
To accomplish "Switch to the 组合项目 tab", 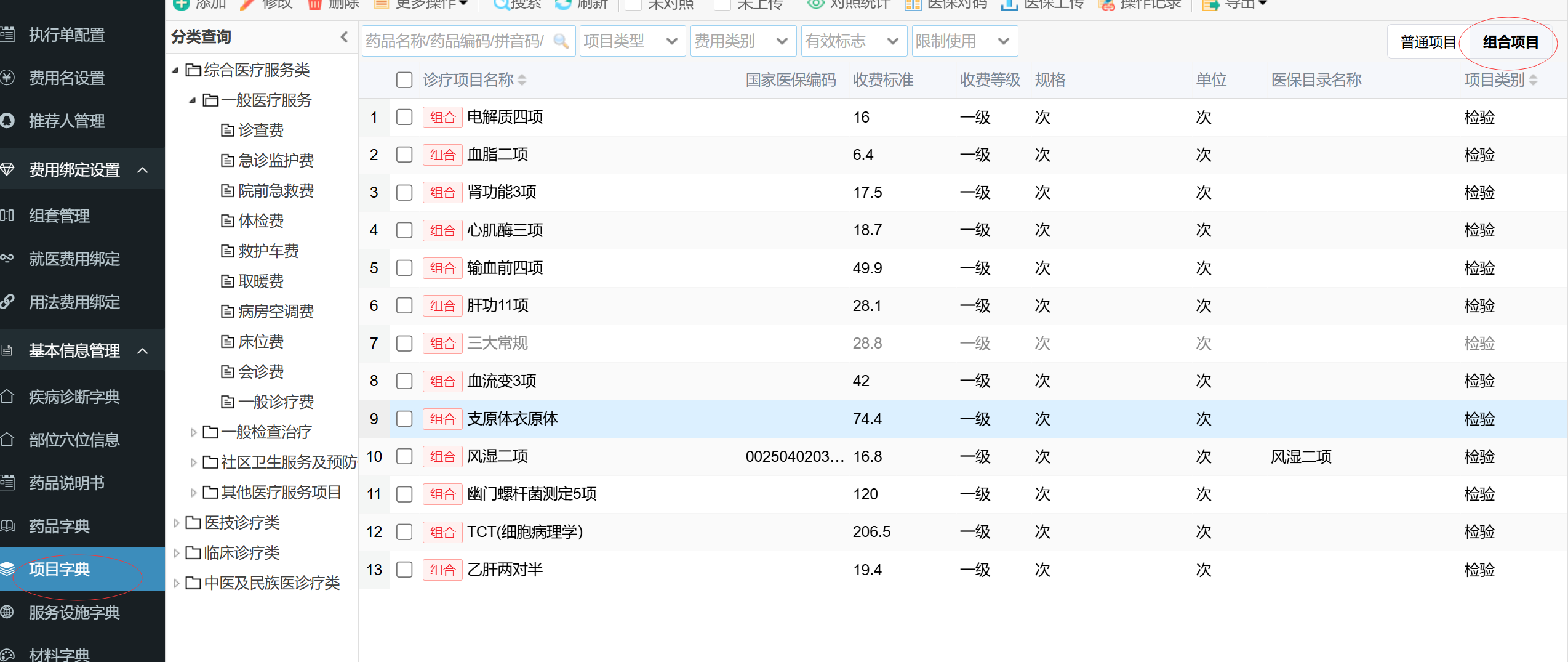I will 1510,42.
